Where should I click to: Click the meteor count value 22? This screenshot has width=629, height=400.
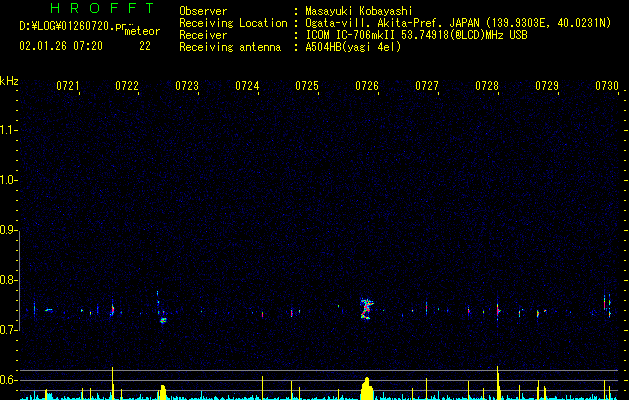pyautogui.click(x=145, y=46)
